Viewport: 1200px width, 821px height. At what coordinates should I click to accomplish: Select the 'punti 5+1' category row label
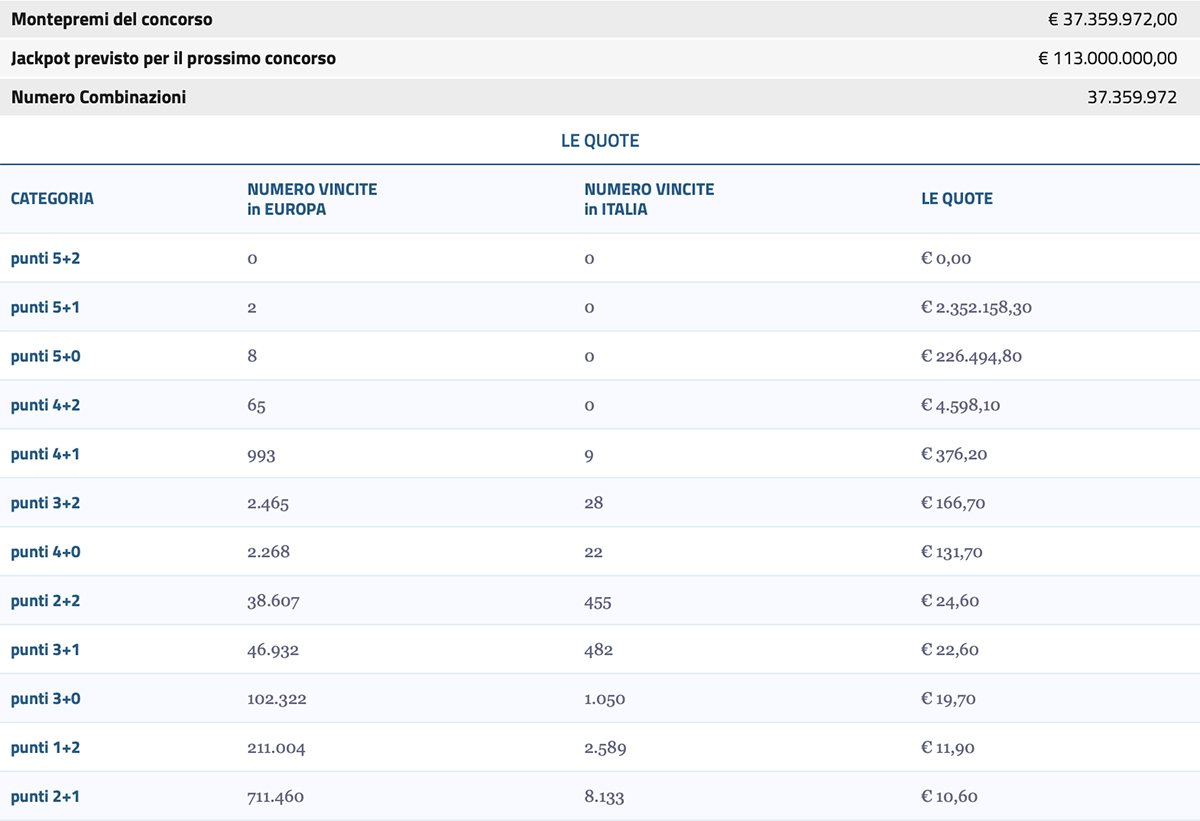click(45, 308)
